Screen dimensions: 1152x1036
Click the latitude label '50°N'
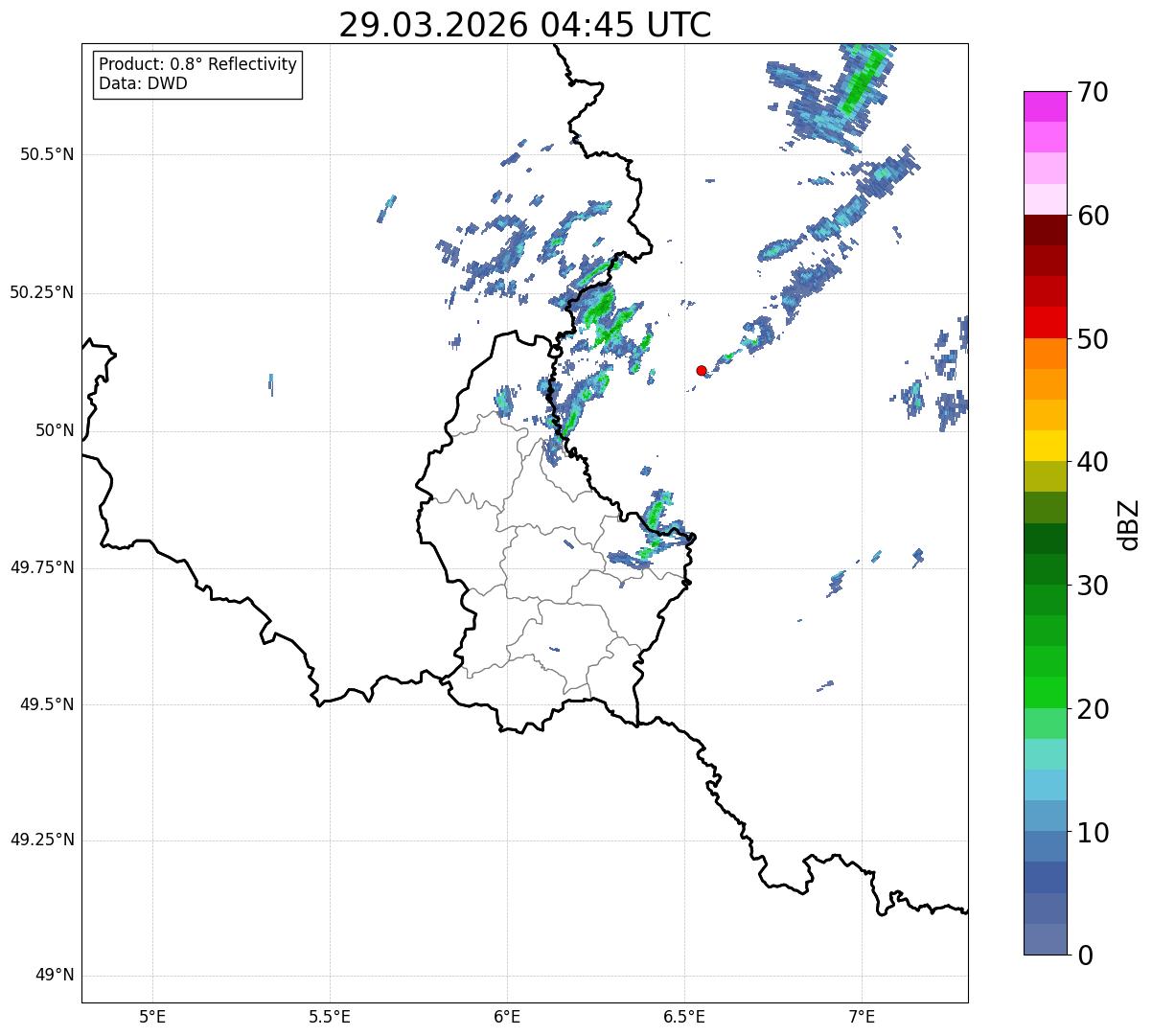pos(55,431)
